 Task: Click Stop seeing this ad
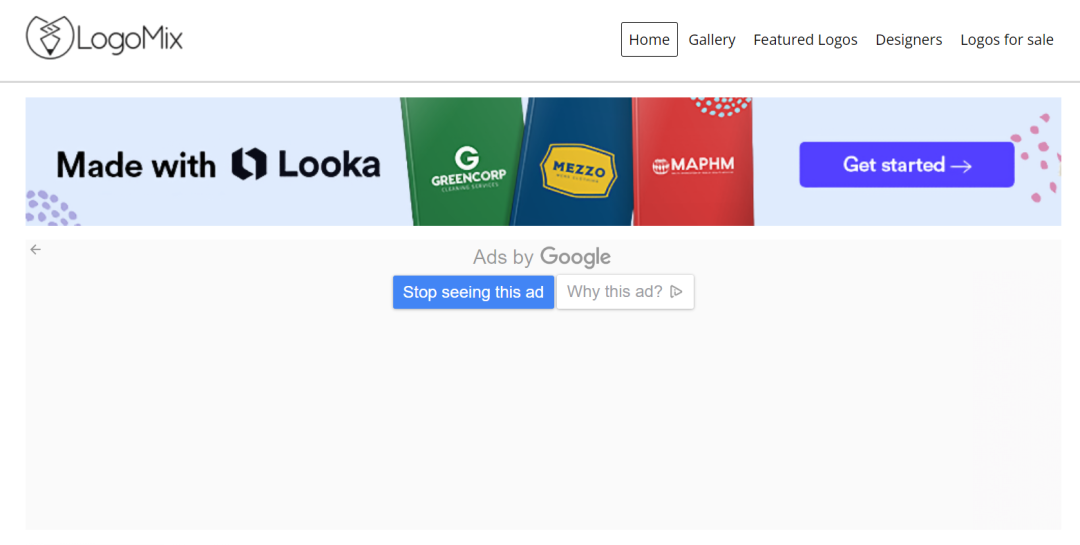click(x=473, y=292)
